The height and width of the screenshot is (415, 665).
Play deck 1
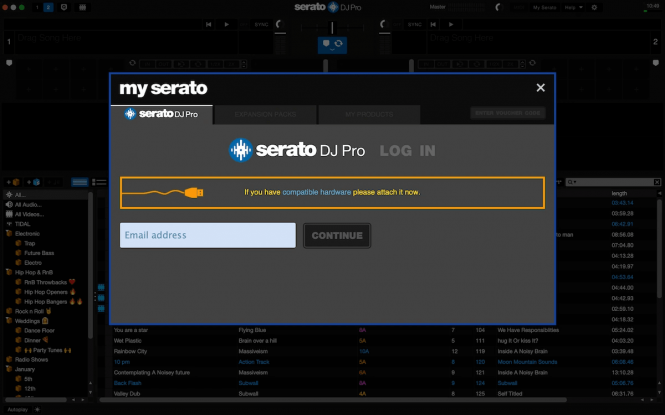point(226,25)
